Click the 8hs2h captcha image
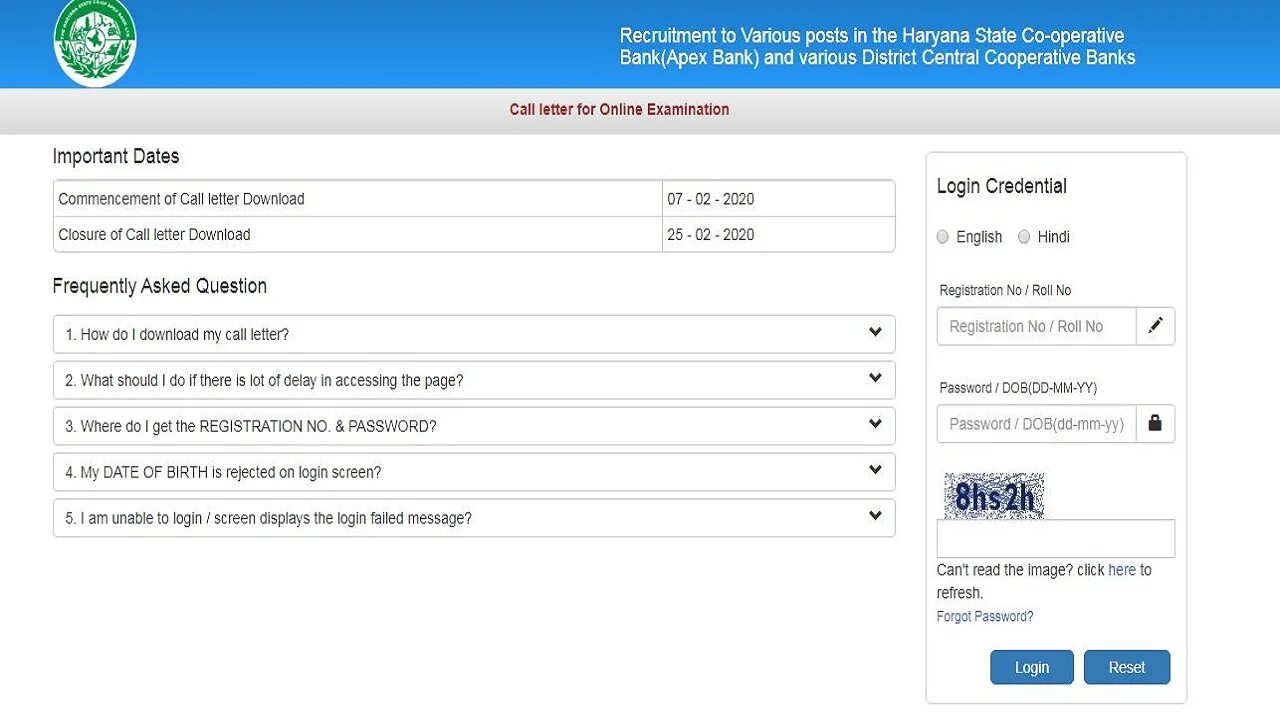 click(x=994, y=496)
